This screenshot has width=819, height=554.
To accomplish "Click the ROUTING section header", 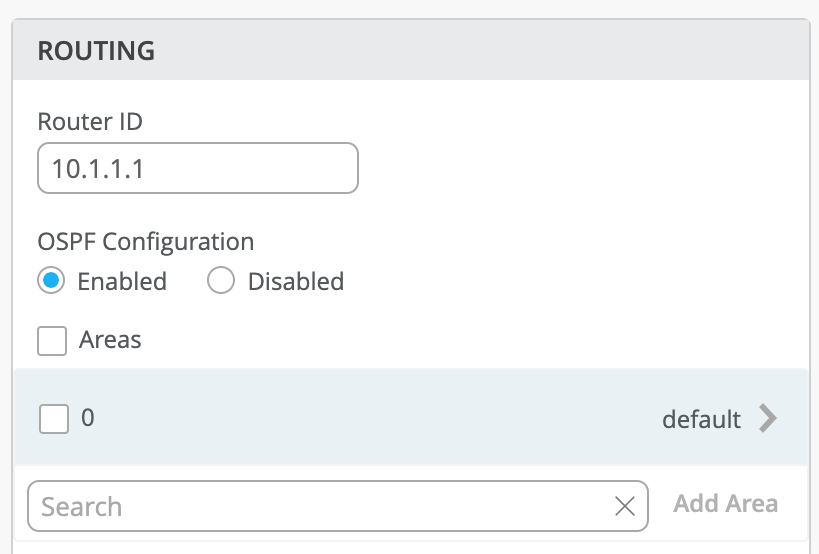I will pos(96,51).
